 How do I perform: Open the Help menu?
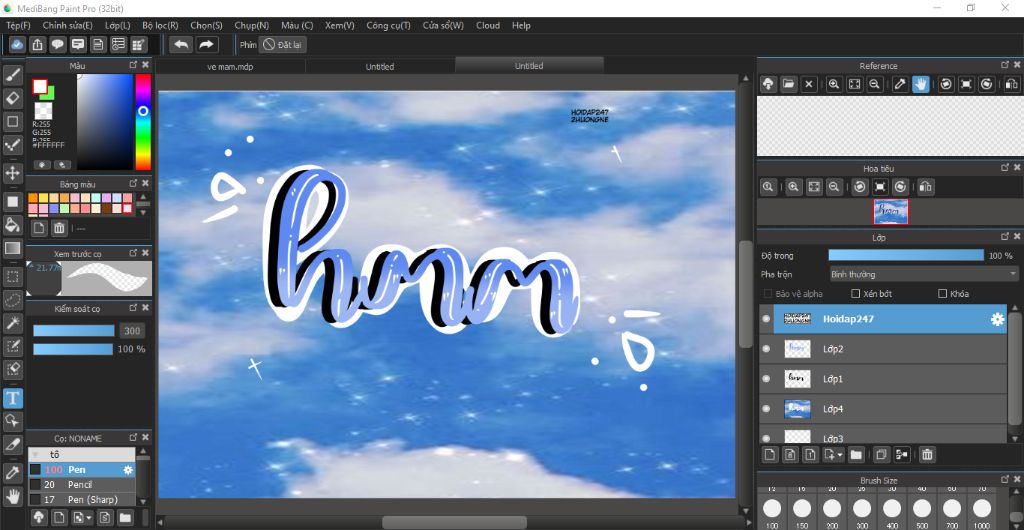521,25
